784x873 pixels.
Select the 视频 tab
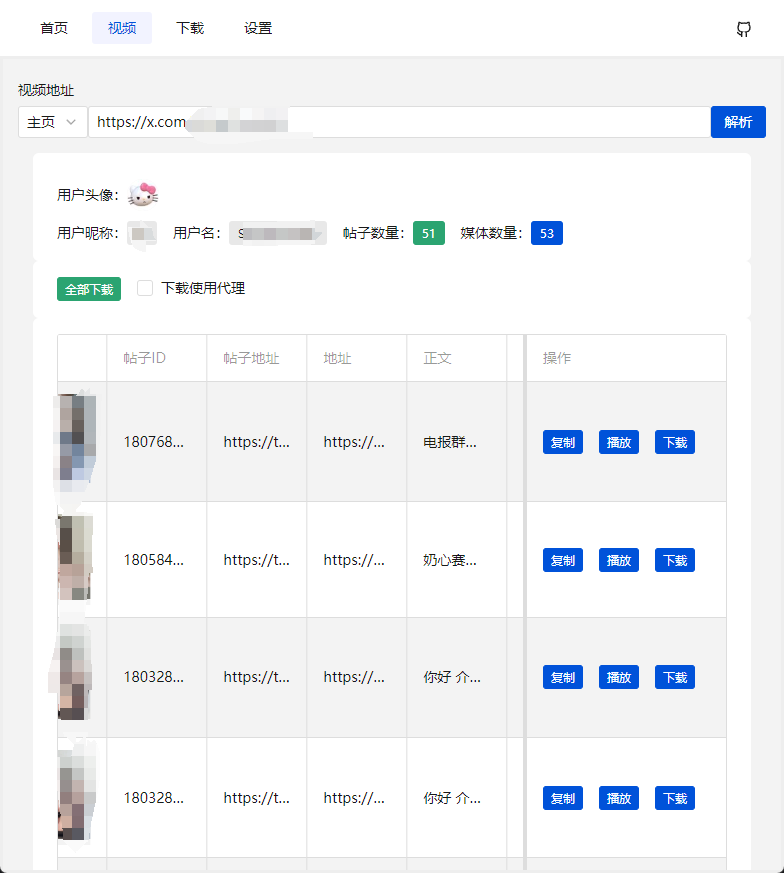point(122,28)
